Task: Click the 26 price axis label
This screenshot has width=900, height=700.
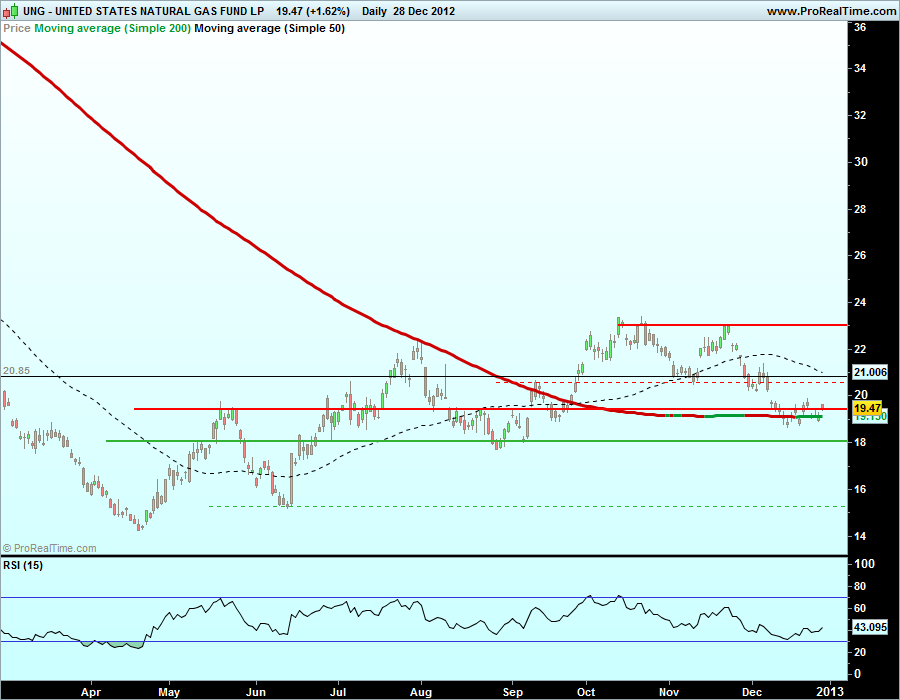Action: 860,255
